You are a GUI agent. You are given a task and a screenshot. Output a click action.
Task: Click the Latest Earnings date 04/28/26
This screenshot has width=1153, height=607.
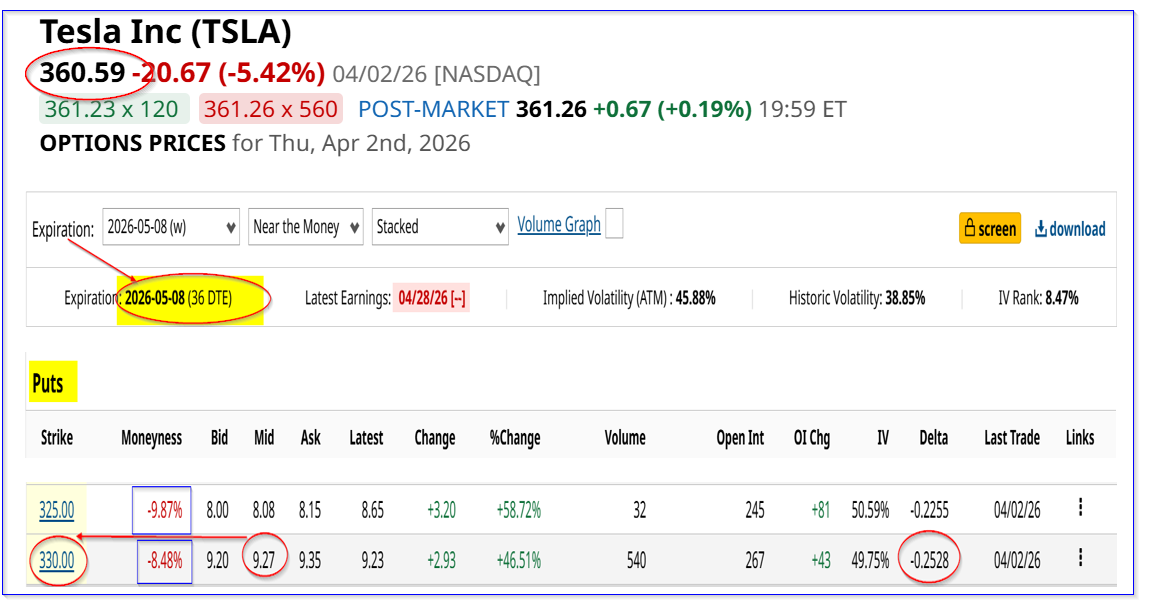point(431,298)
